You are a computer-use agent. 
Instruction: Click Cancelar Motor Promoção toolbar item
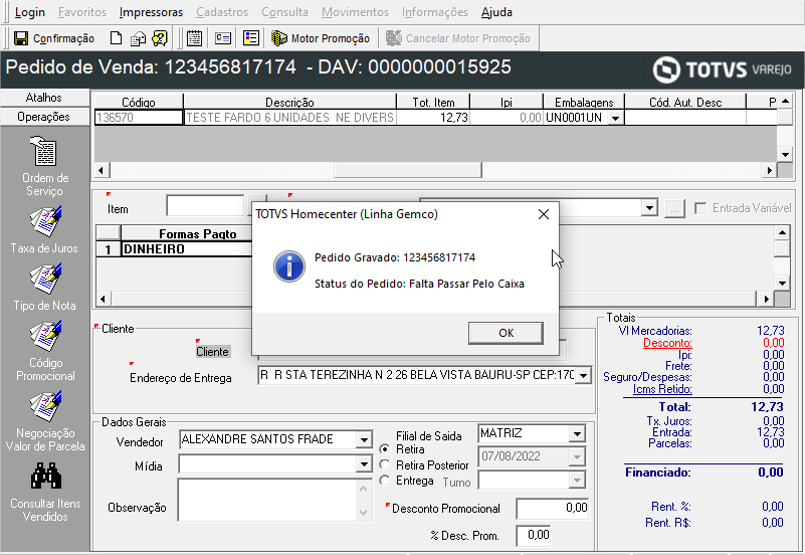[x=458, y=39]
